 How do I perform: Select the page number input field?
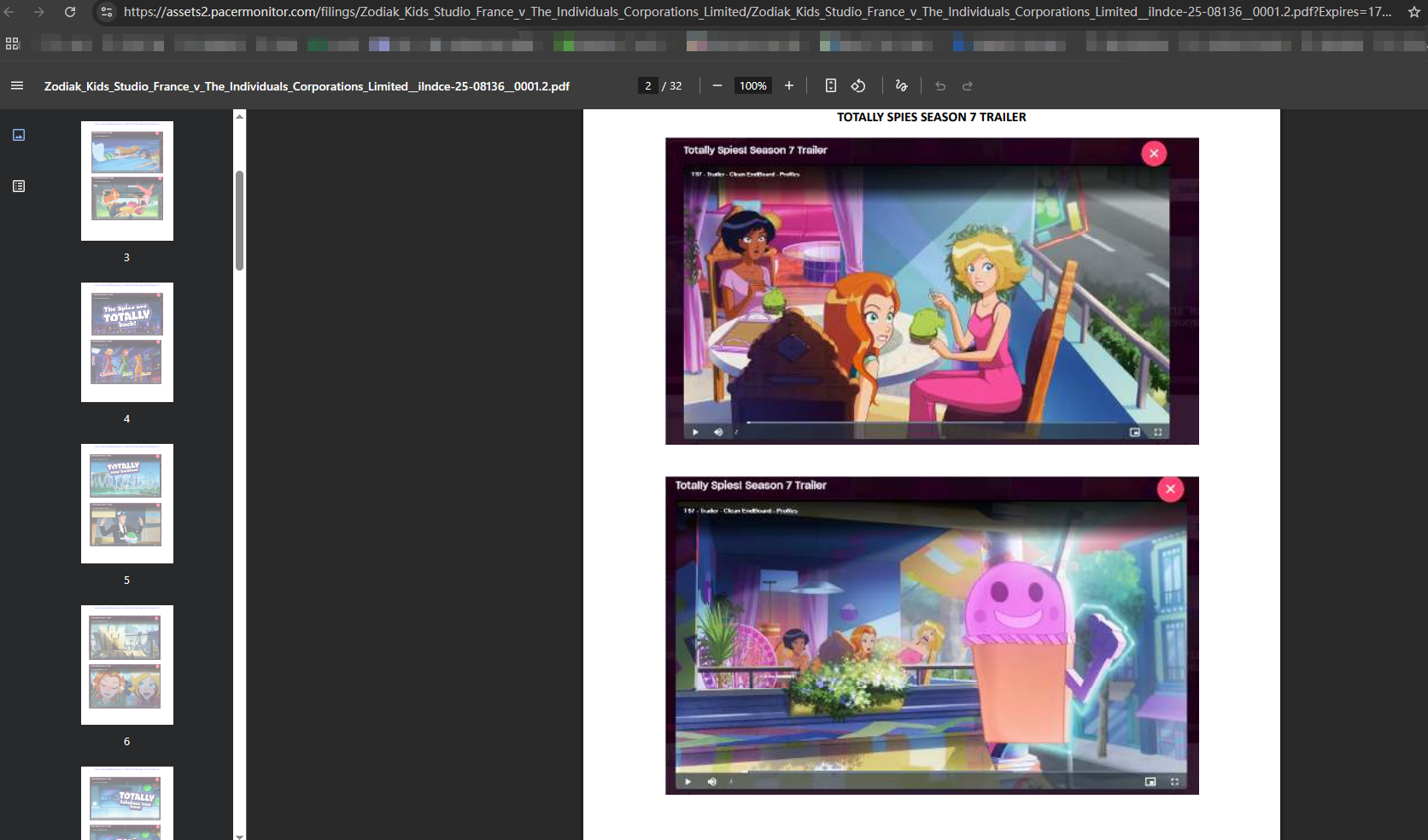point(648,85)
